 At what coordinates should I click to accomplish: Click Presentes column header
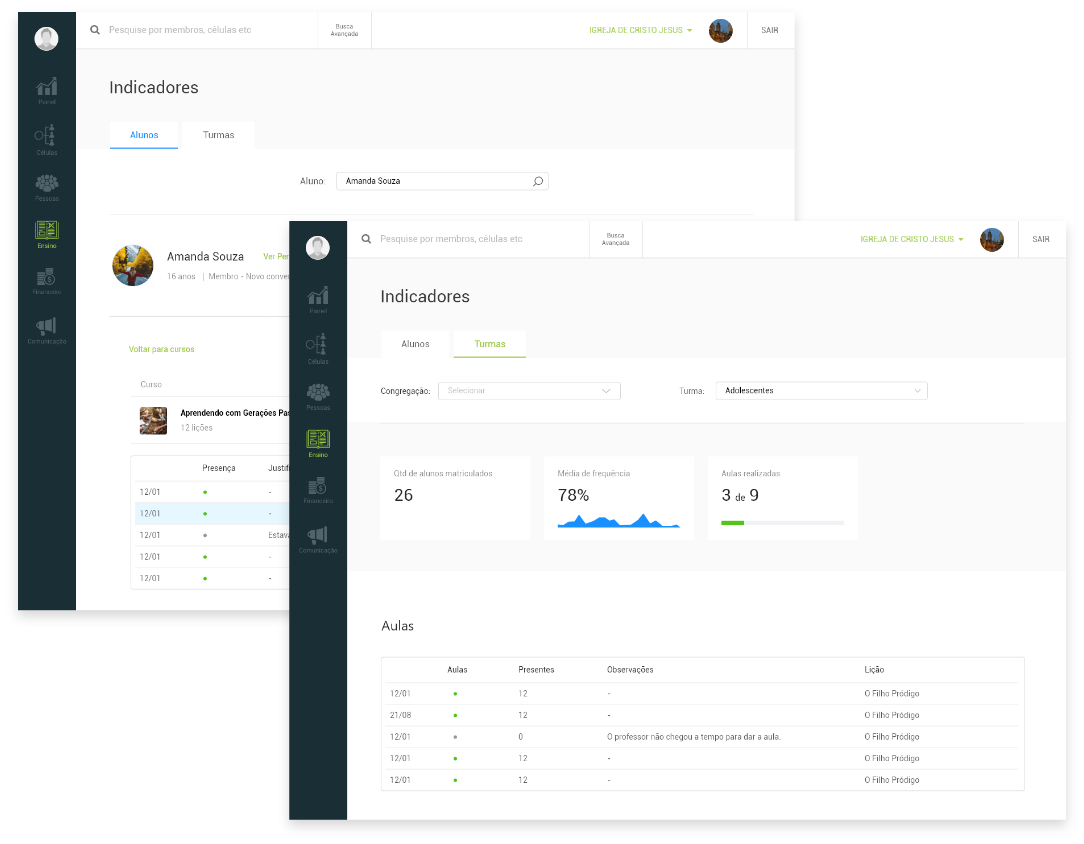click(x=536, y=670)
